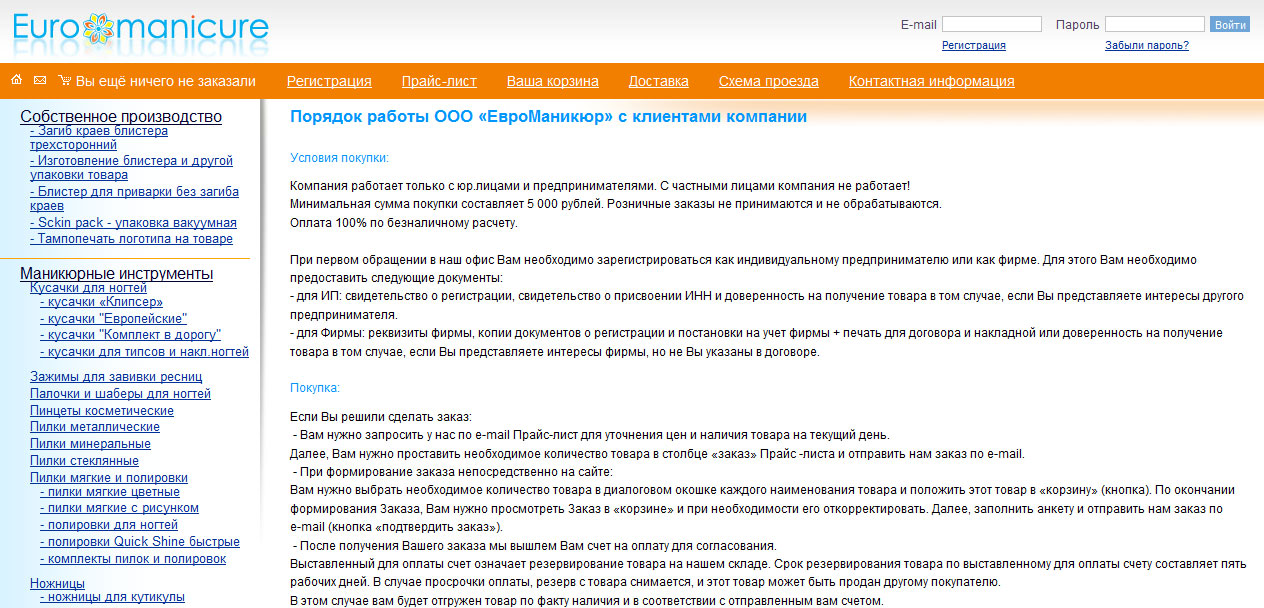Focus the Пароль password field
This screenshot has width=1264, height=608.
[1155, 24]
